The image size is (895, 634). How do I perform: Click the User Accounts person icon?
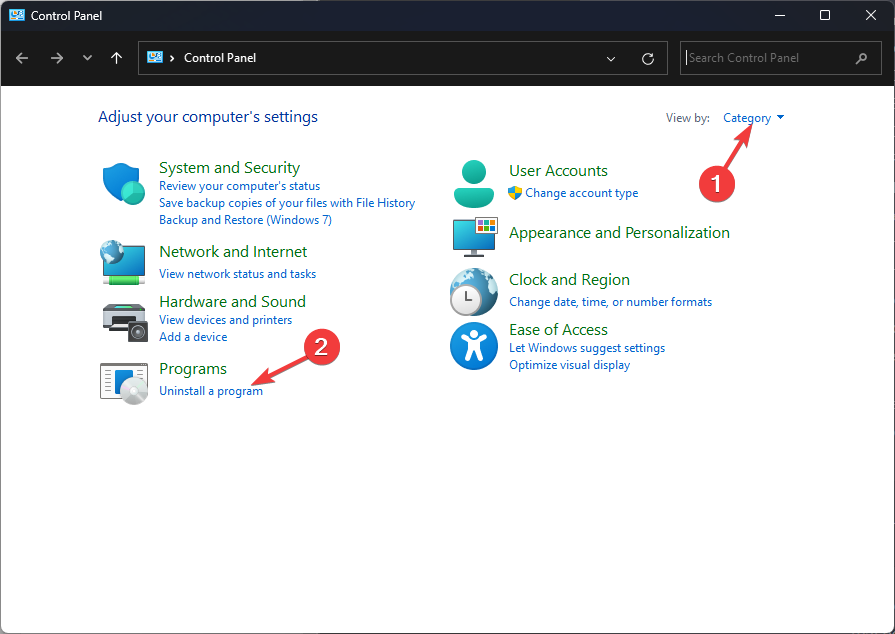tap(474, 184)
